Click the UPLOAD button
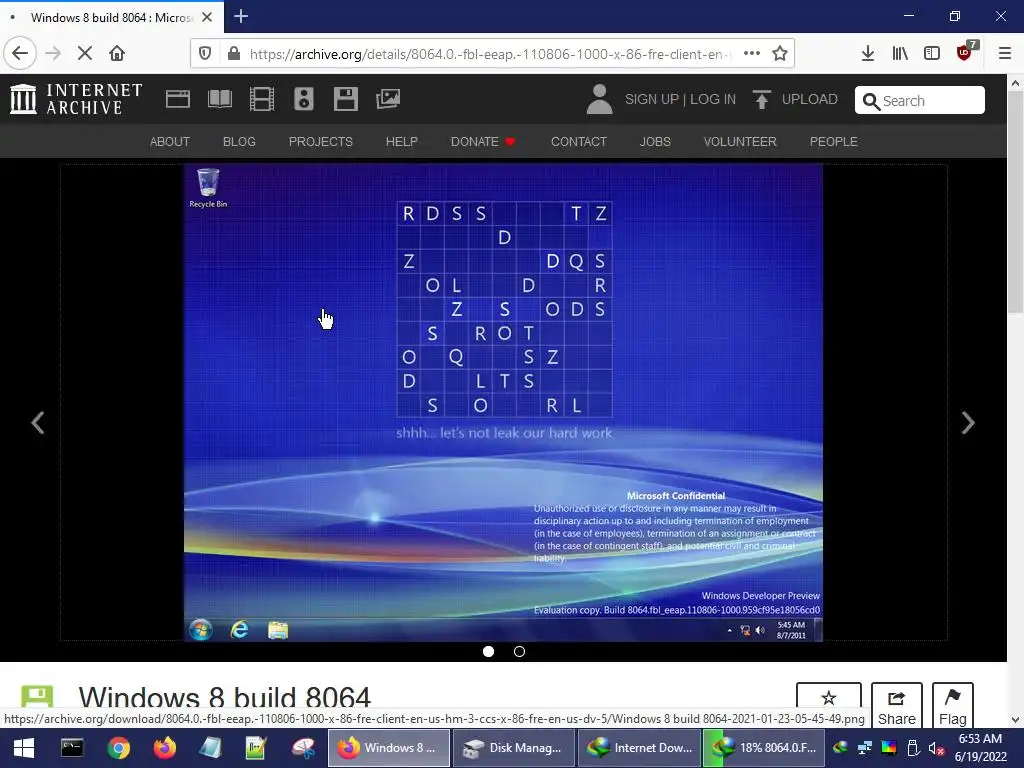Viewport: 1024px width, 768px height. point(795,99)
